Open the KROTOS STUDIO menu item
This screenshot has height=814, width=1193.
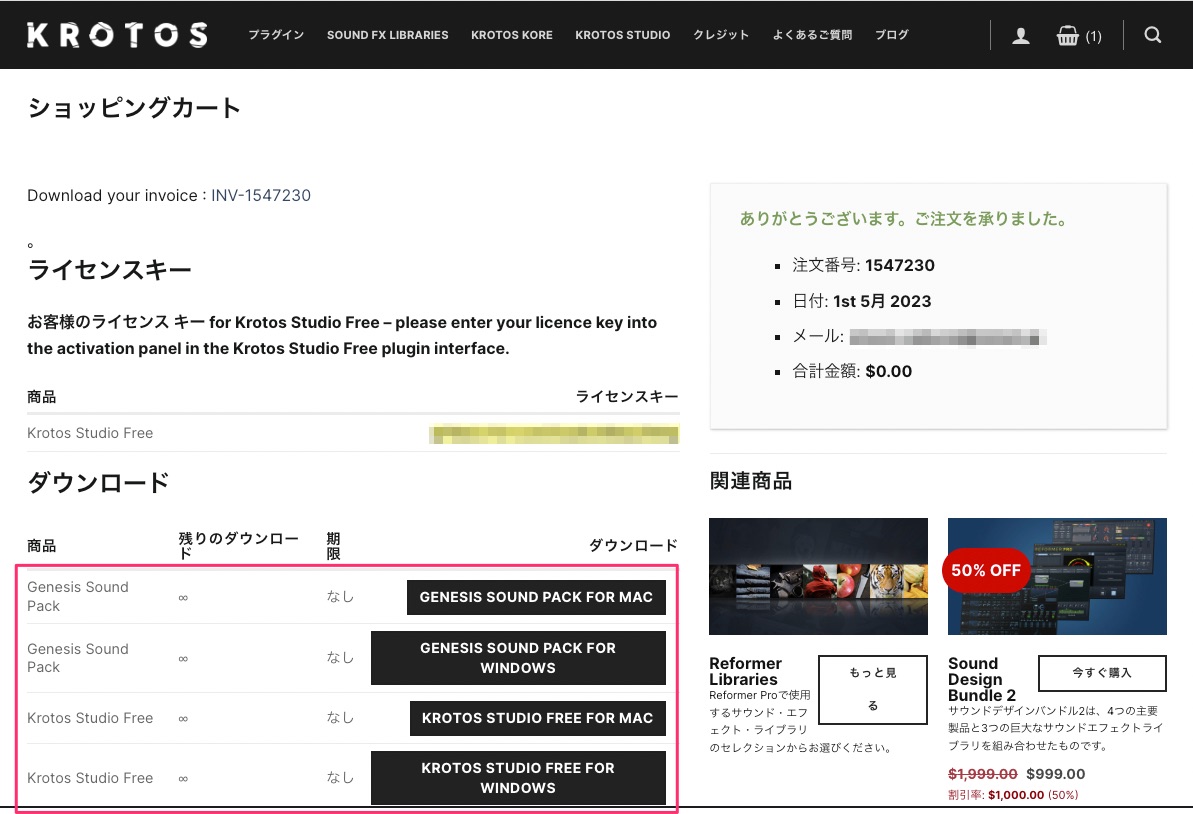coord(622,35)
